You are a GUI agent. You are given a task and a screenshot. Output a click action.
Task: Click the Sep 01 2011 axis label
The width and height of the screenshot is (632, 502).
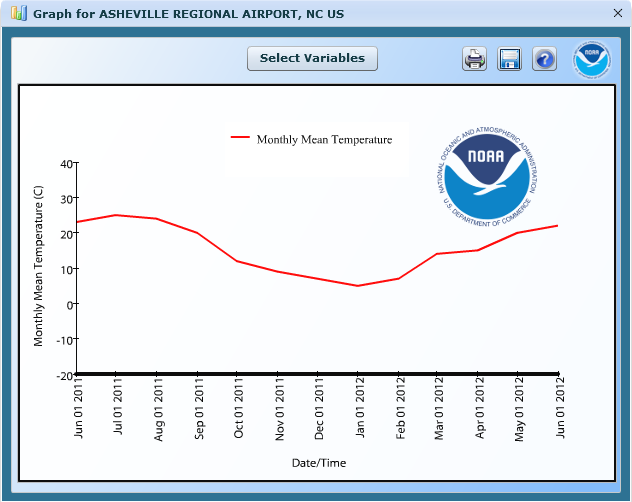[x=199, y=408]
